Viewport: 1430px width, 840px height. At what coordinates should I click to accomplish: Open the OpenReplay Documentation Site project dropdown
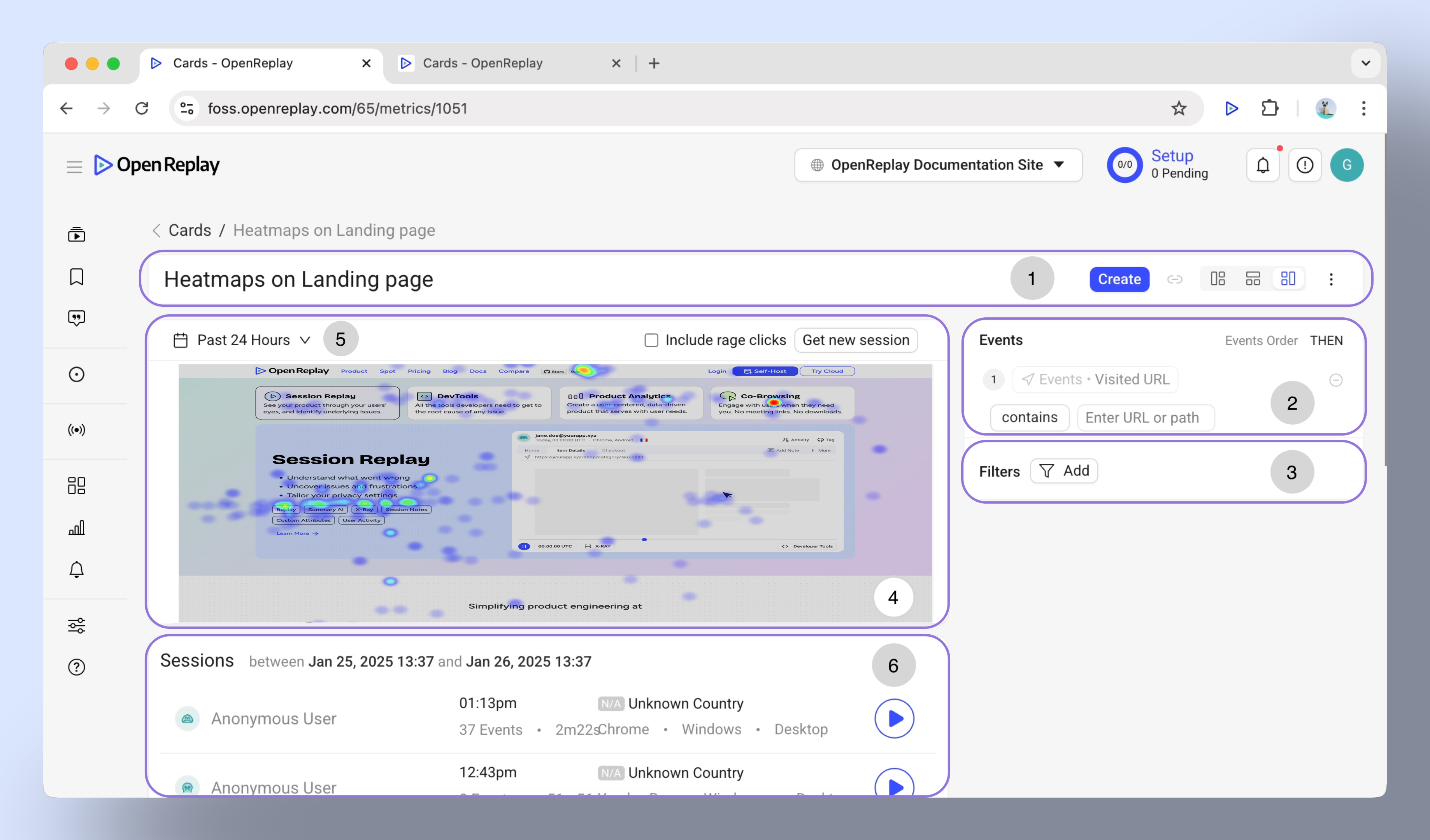click(938, 165)
